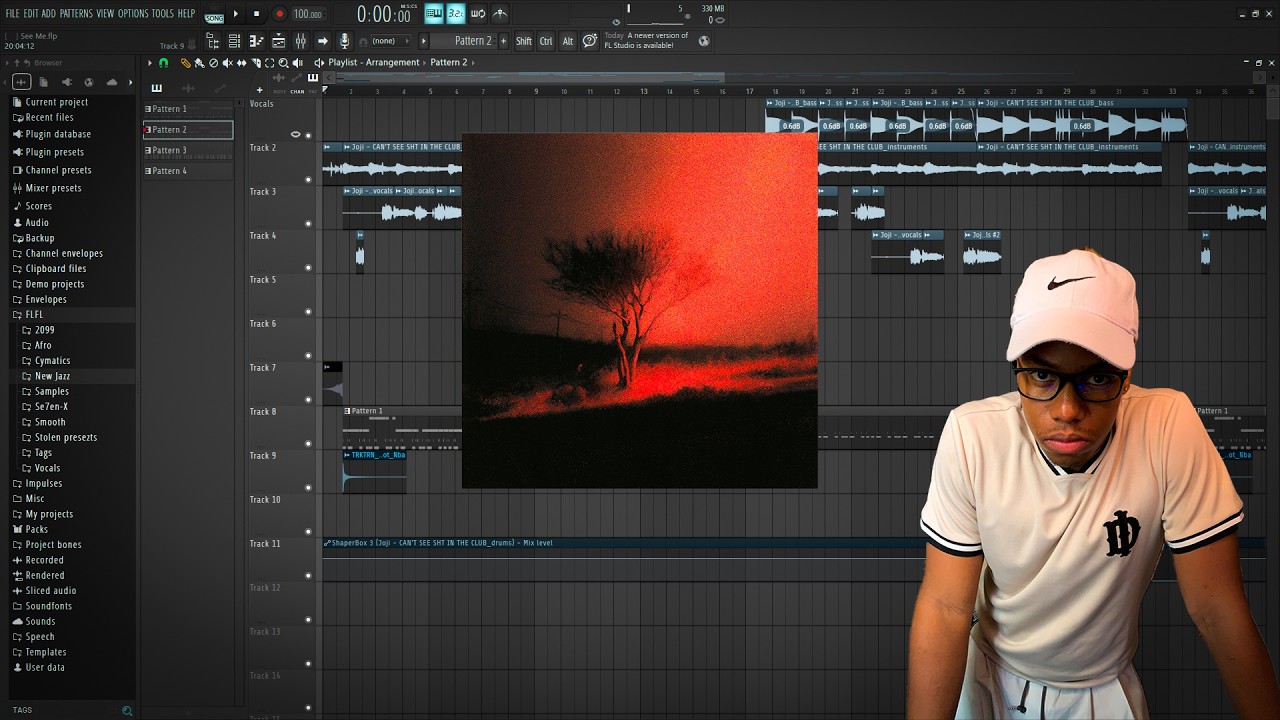The height and width of the screenshot is (720, 1280).
Task: Open the FILE menu
Action: [x=12, y=13]
